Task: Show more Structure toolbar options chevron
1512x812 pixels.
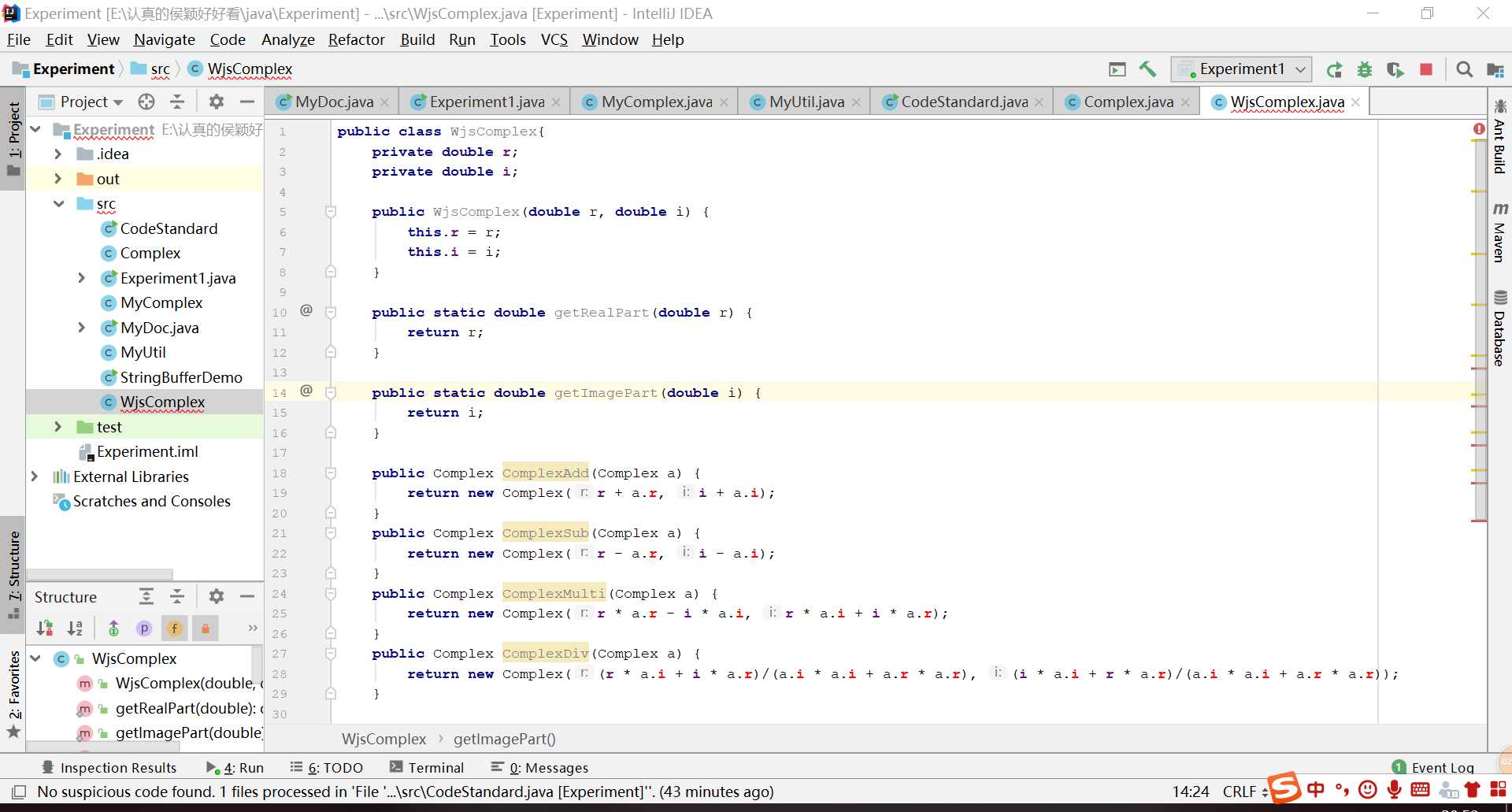Action: (253, 628)
